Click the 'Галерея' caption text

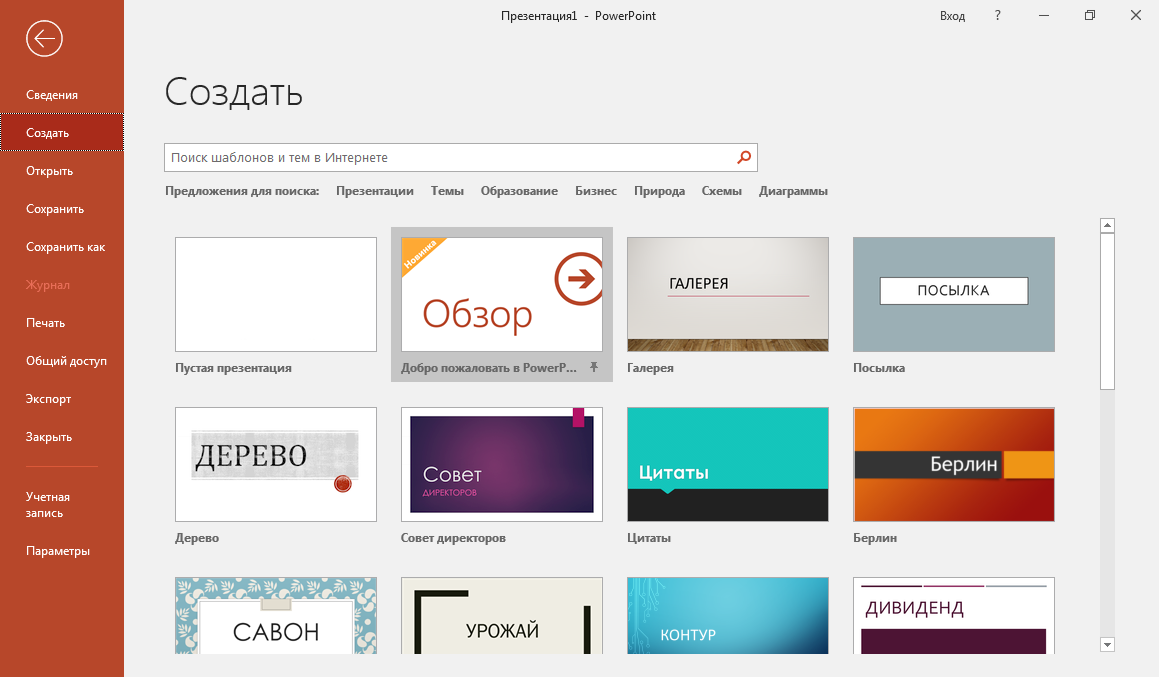click(x=650, y=368)
